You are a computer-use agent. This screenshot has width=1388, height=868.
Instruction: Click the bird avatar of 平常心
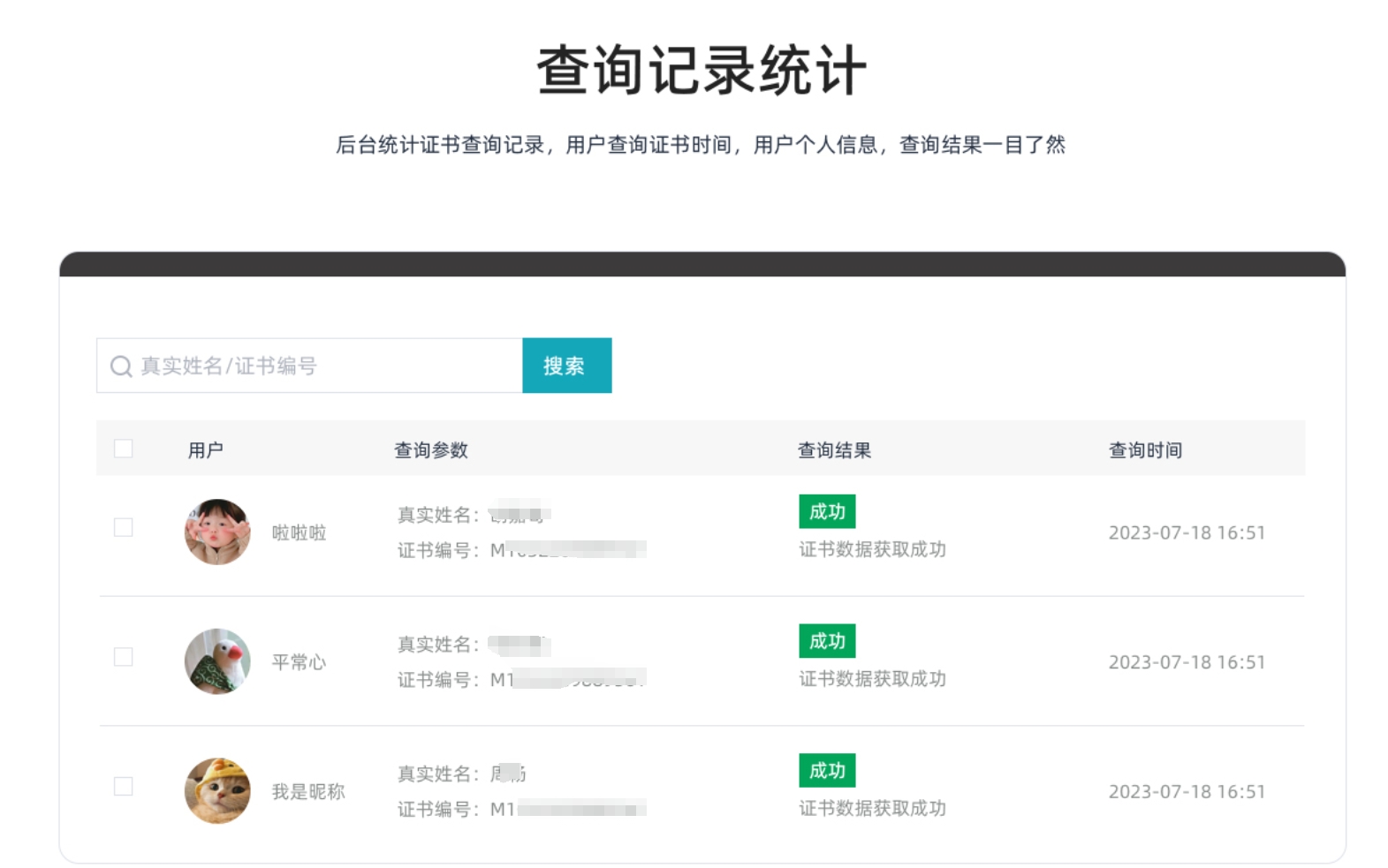pyautogui.click(x=217, y=661)
